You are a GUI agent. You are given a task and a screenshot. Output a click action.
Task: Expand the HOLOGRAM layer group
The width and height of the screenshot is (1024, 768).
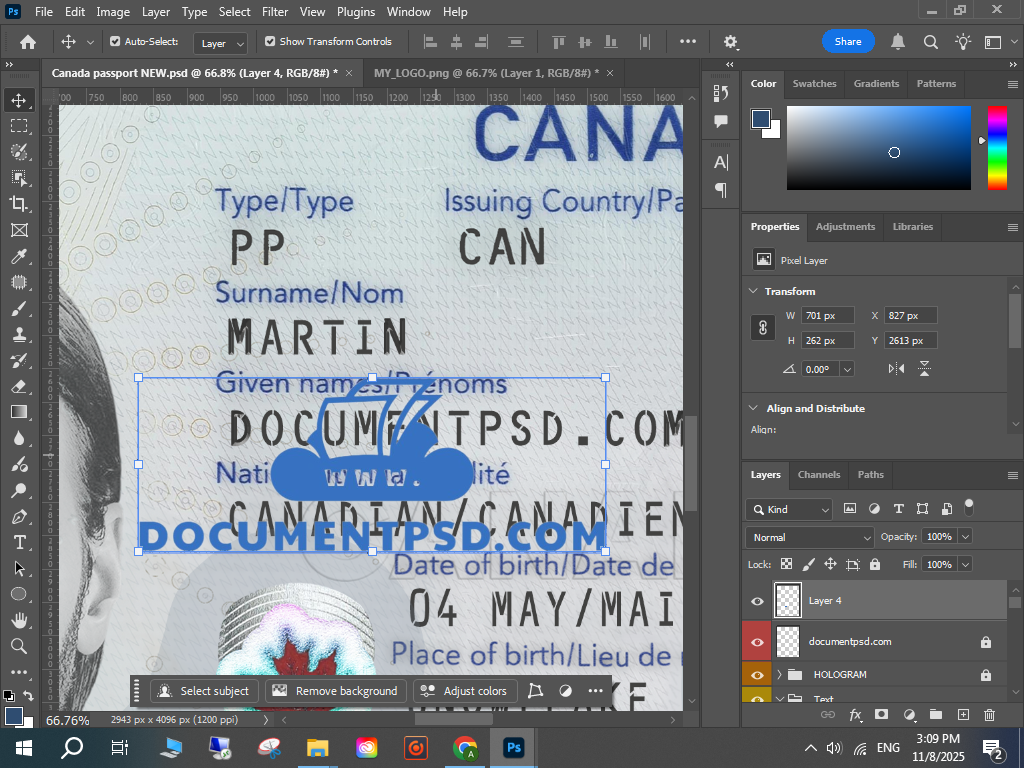pyautogui.click(x=779, y=675)
